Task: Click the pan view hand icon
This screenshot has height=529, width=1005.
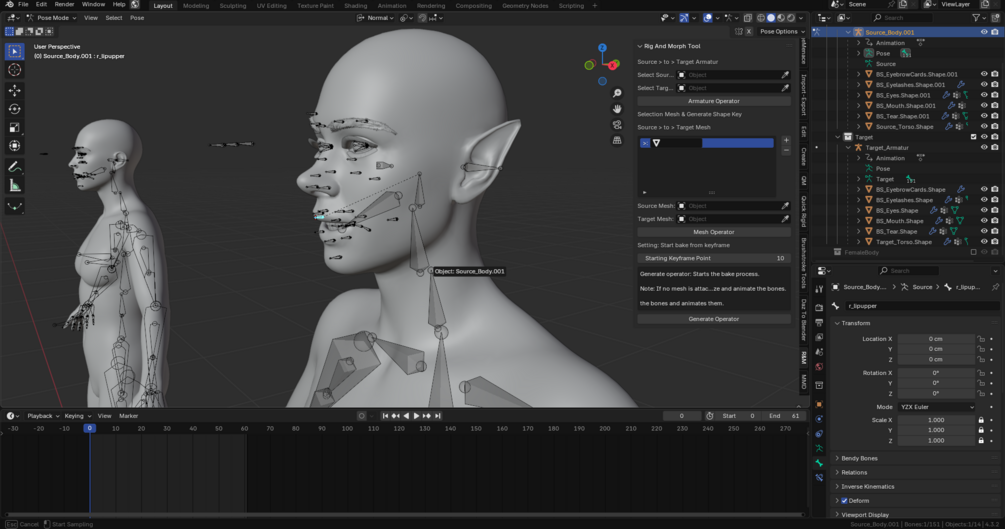Action: (617, 109)
